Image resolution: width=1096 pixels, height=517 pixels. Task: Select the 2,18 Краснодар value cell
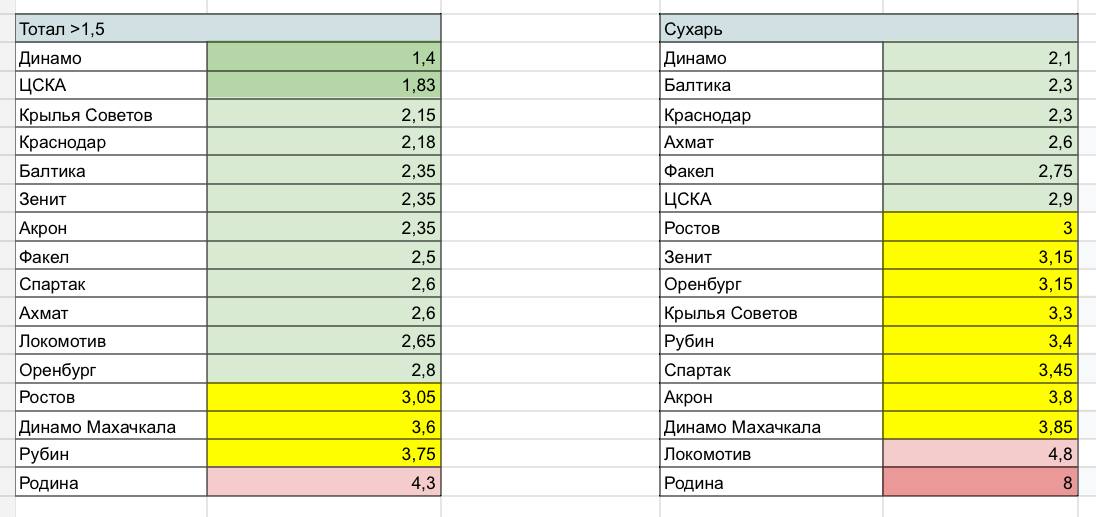pos(324,143)
